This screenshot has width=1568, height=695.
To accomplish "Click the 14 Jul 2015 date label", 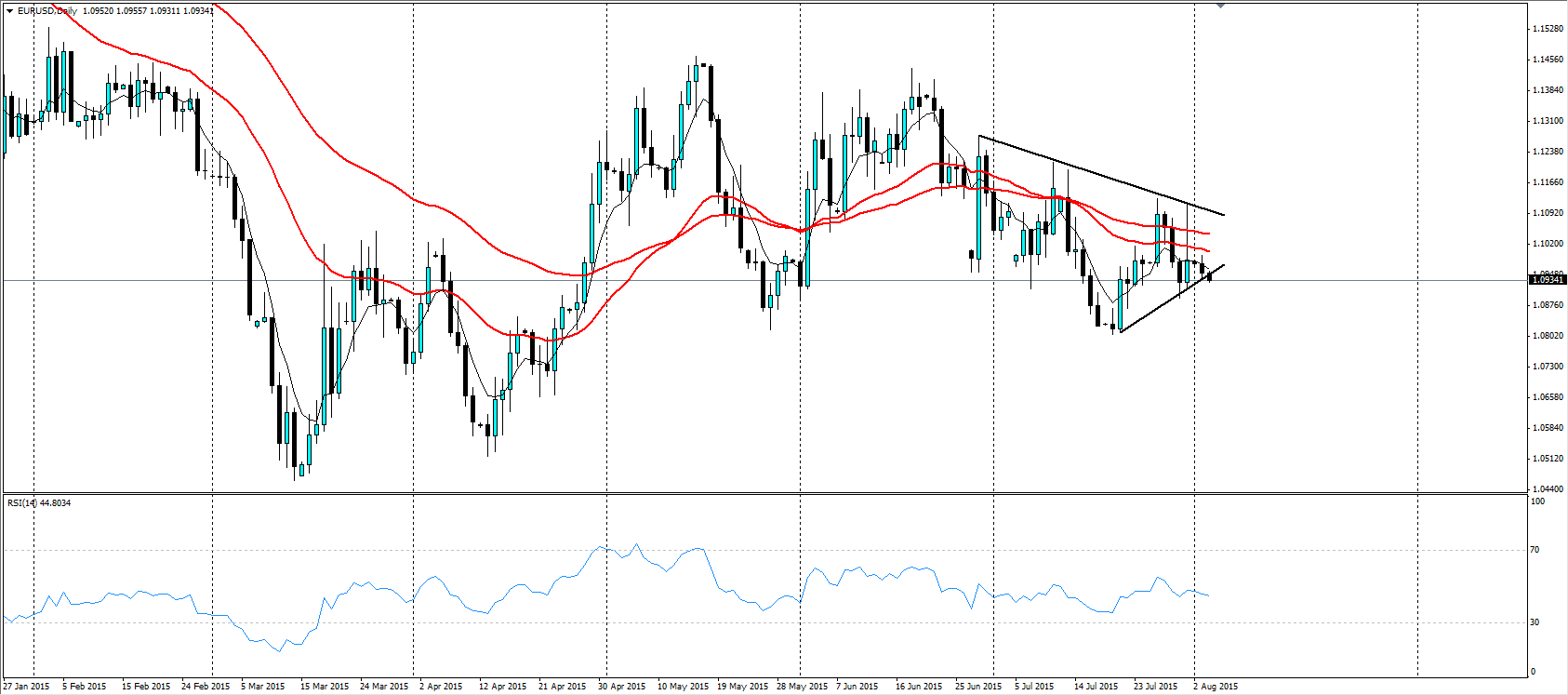I will (x=1096, y=687).
